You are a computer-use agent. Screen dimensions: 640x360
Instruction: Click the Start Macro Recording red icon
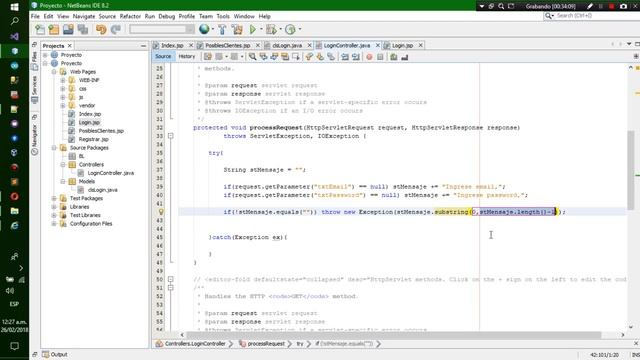[369, 57]
